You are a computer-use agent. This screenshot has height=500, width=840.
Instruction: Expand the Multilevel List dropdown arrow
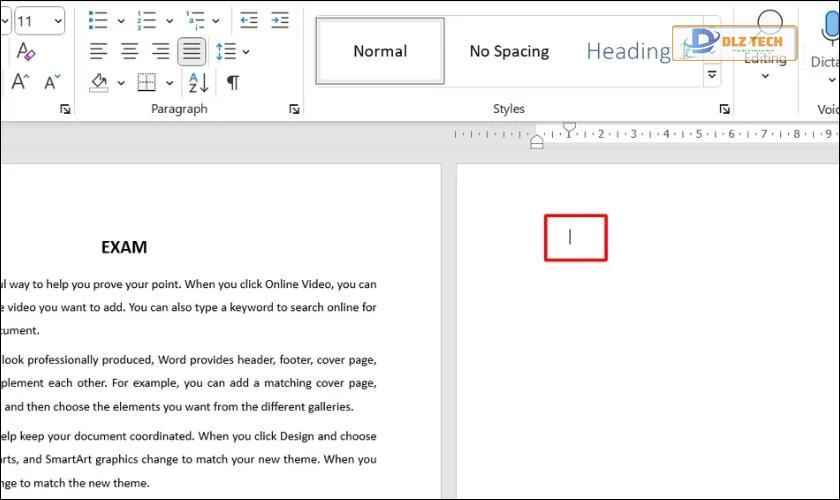click(x=215, y=21)
